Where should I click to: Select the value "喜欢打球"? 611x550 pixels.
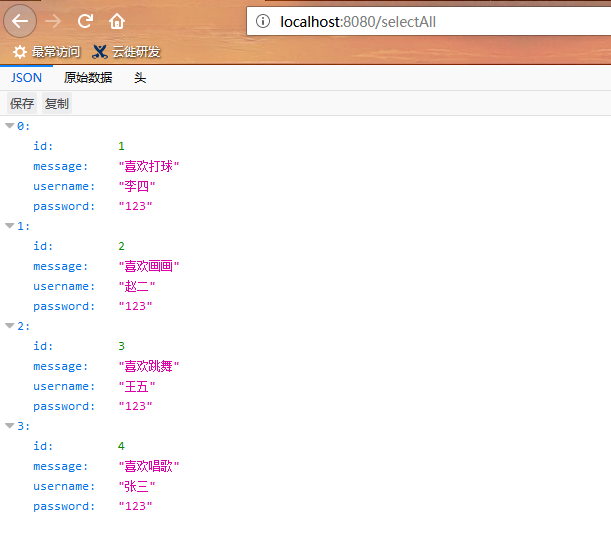[149, 166]
